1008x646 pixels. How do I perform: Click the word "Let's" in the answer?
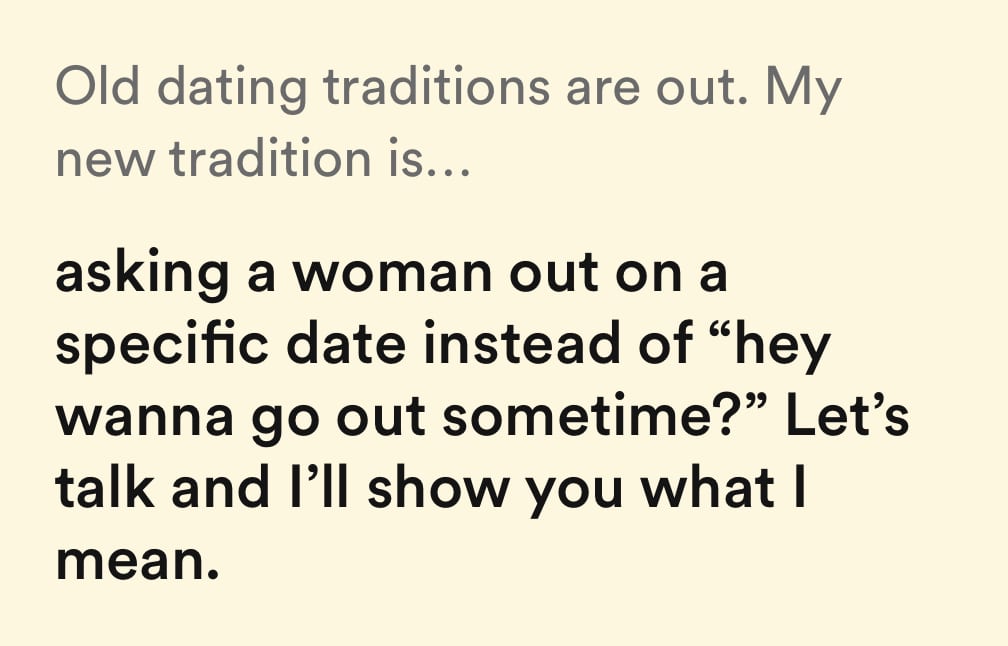tap(846, 415)
